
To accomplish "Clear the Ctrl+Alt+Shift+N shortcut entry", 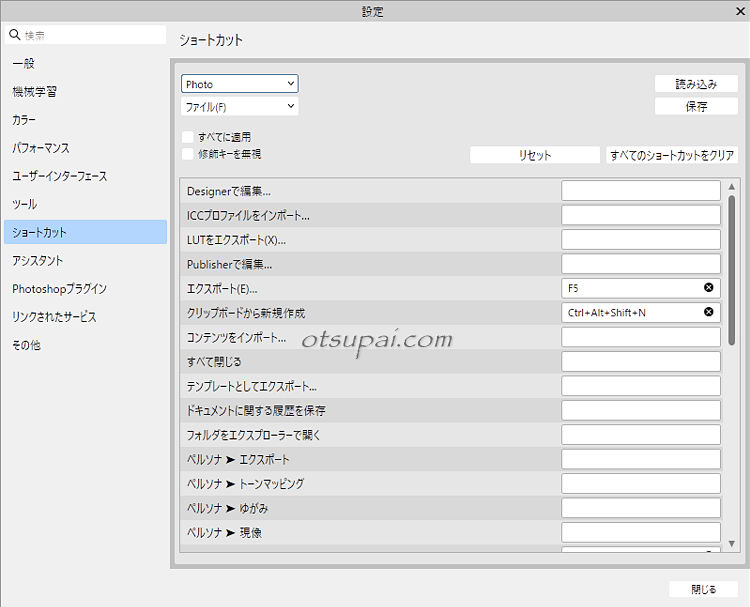I will (x=709, y=312).
